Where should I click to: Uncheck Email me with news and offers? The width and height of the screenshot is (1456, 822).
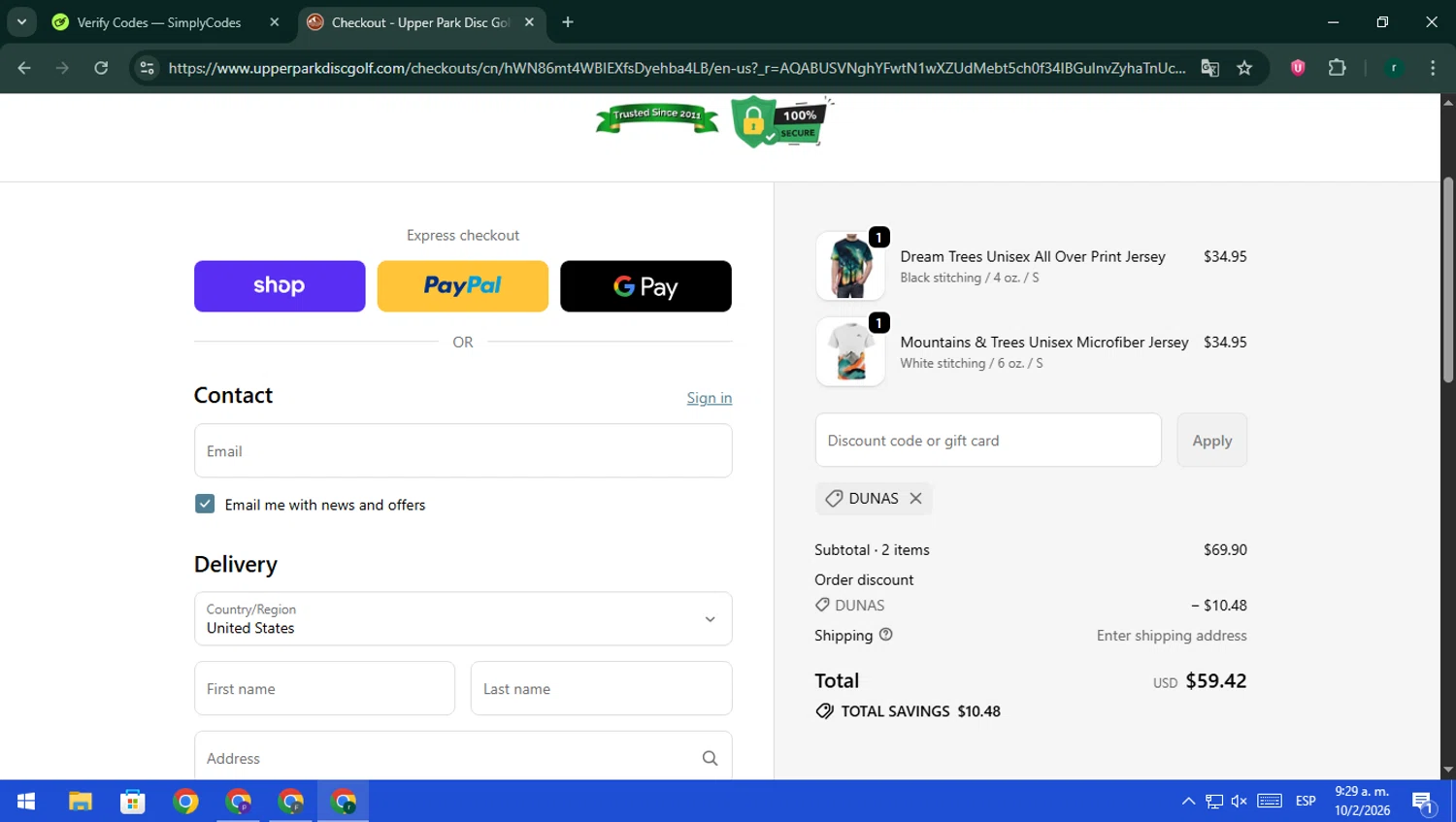point(205,504)
